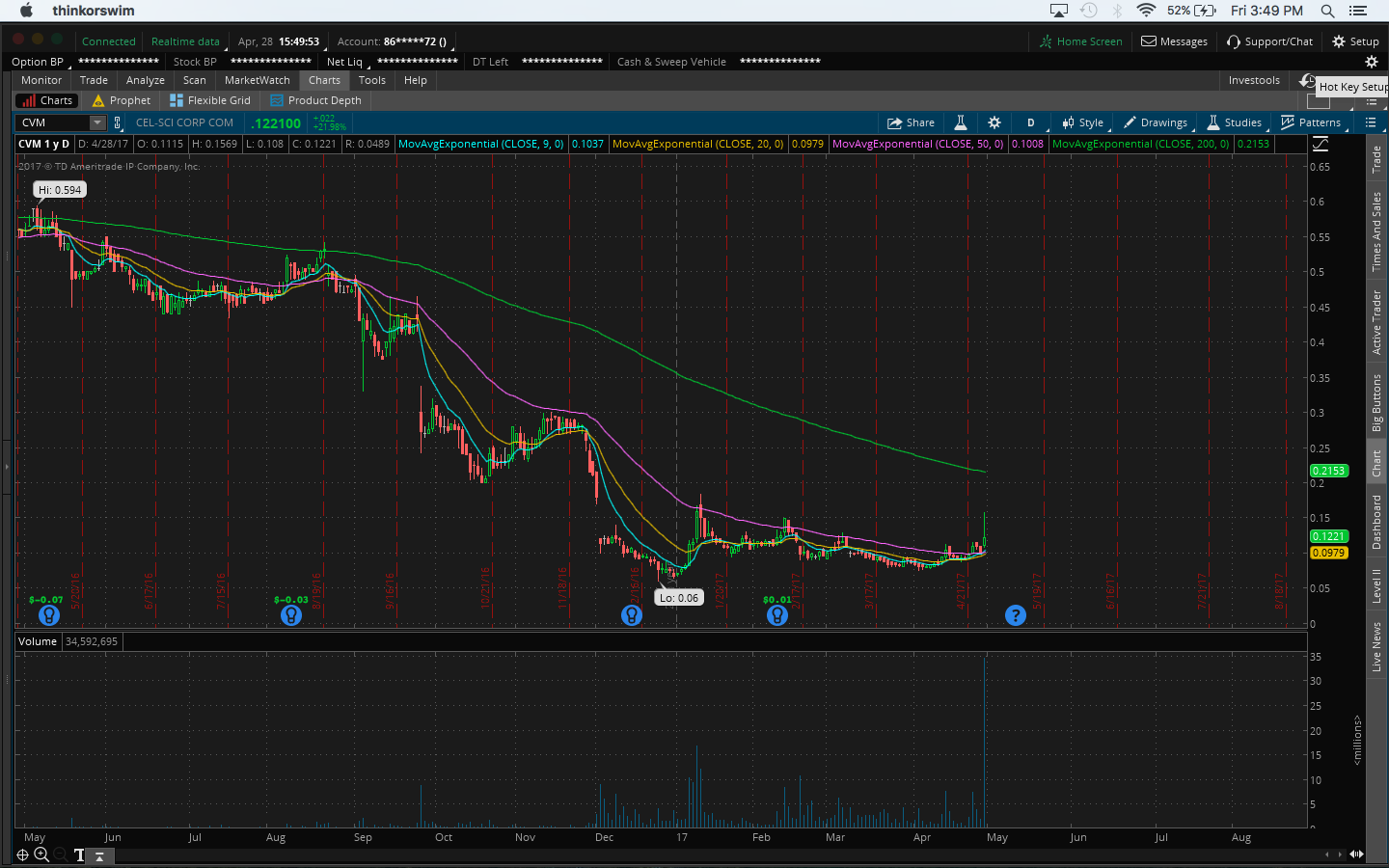Switch to the Analyze tab
This screenshot has height=868, width=1389.
[x=145, y=80]
